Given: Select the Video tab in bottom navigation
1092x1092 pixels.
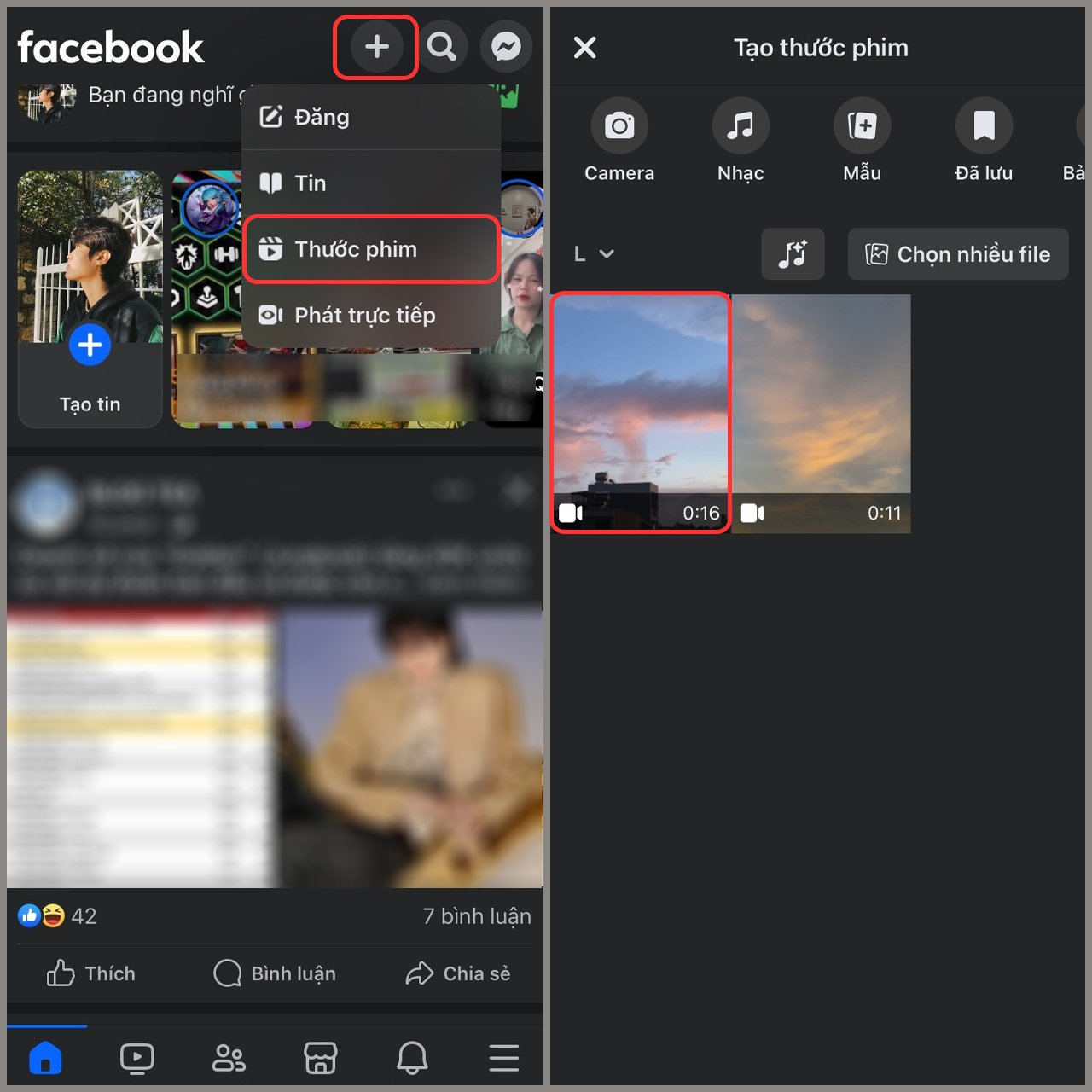Looking at the screenshot, I should 137,1057.
